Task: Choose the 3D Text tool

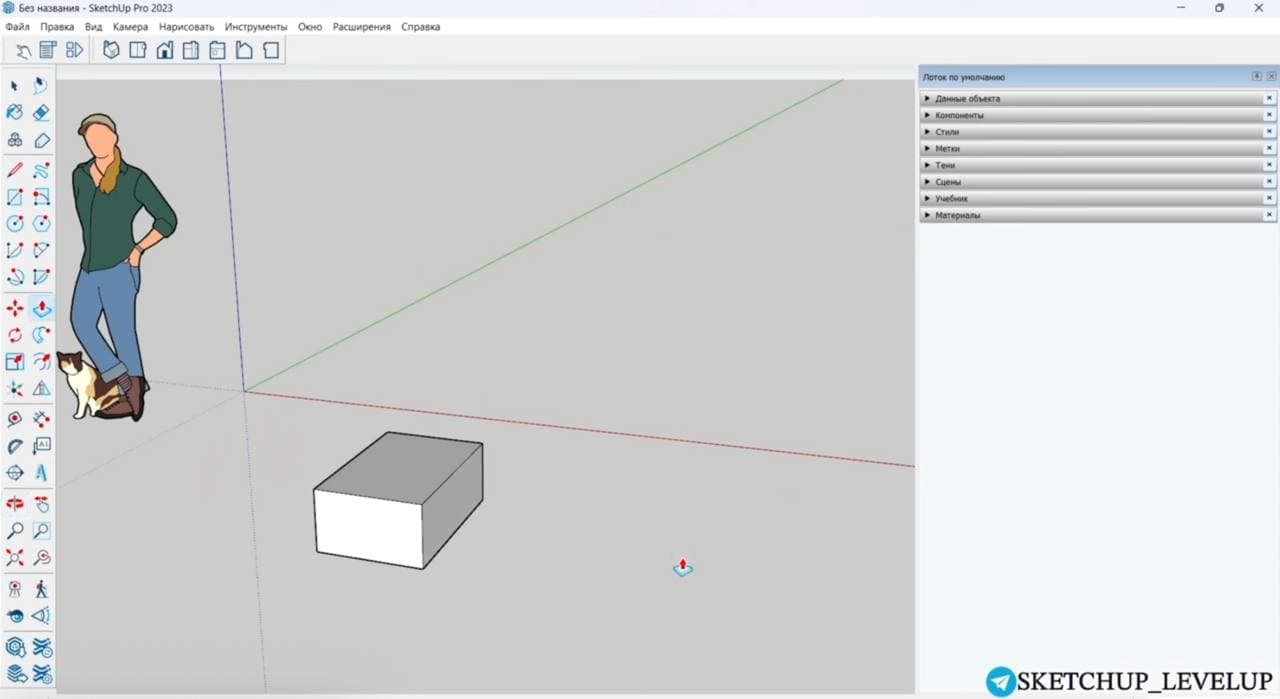Action: click(x=41, y=472)
